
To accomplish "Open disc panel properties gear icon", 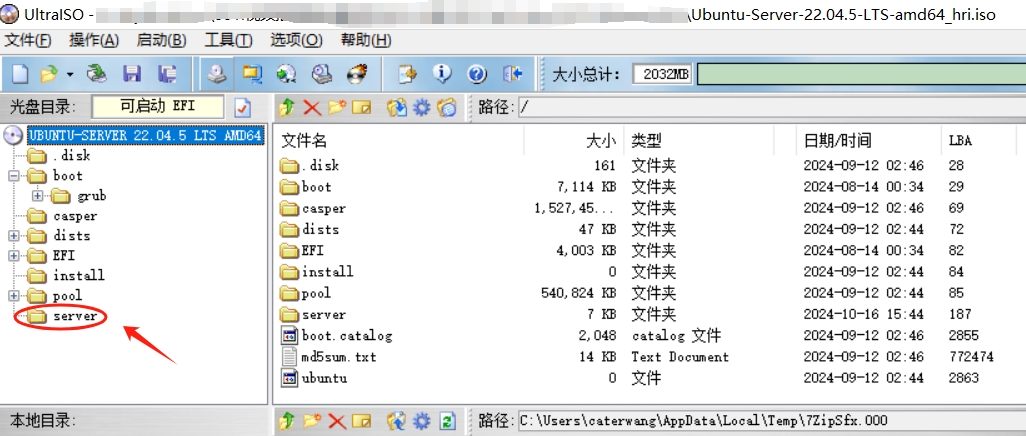I will tap(422, 107).
